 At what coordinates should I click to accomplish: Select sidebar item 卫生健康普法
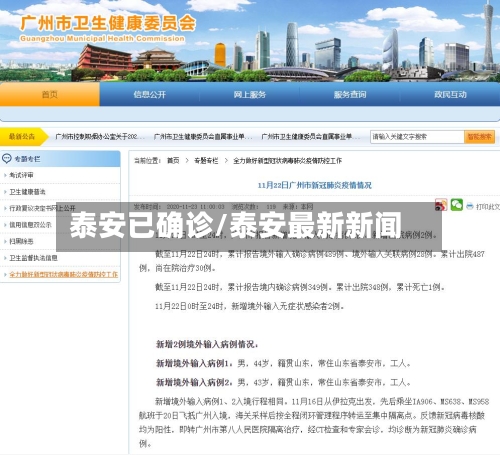tap(27, 192)
